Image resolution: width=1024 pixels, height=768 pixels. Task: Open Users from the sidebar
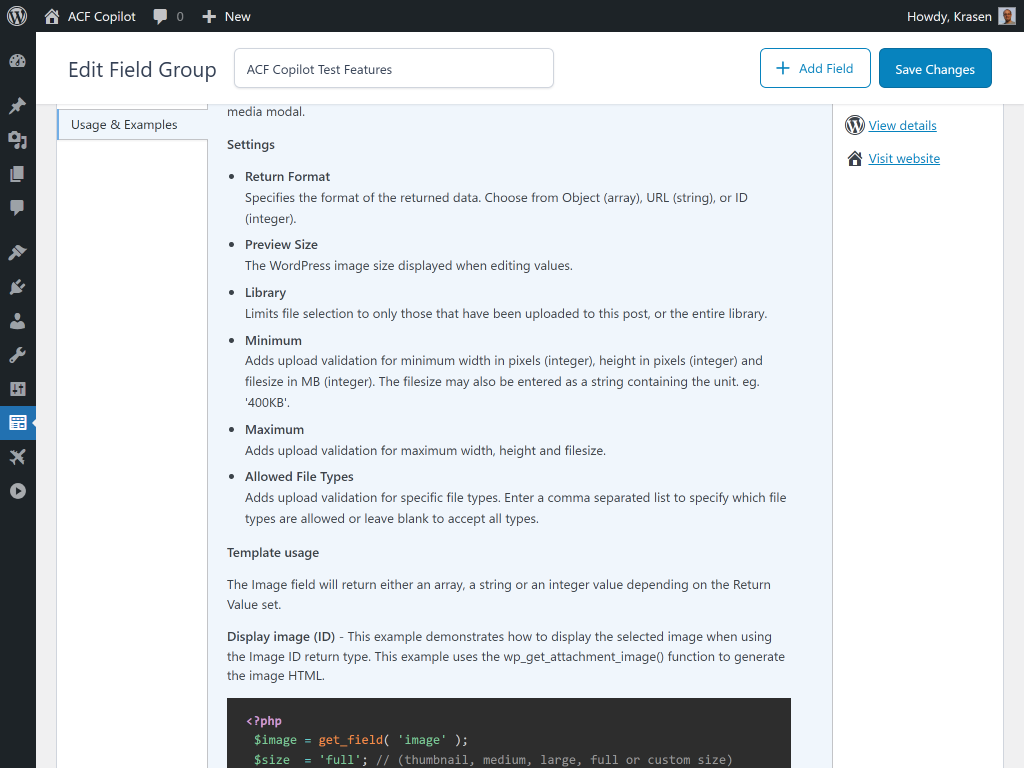[17, 321]
